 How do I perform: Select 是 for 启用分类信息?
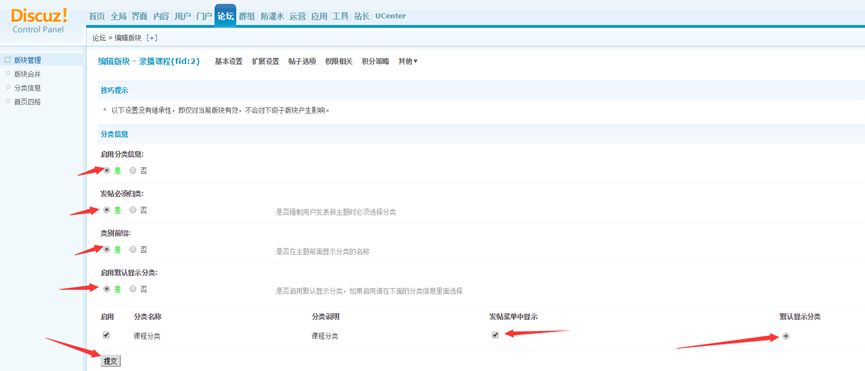[106, 170]
